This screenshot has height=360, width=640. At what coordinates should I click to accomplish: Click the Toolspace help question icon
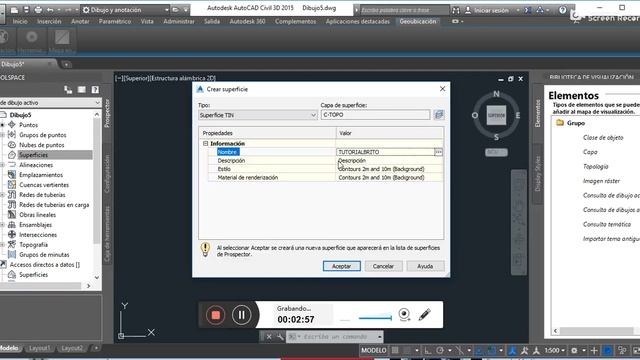click(95, 90)
